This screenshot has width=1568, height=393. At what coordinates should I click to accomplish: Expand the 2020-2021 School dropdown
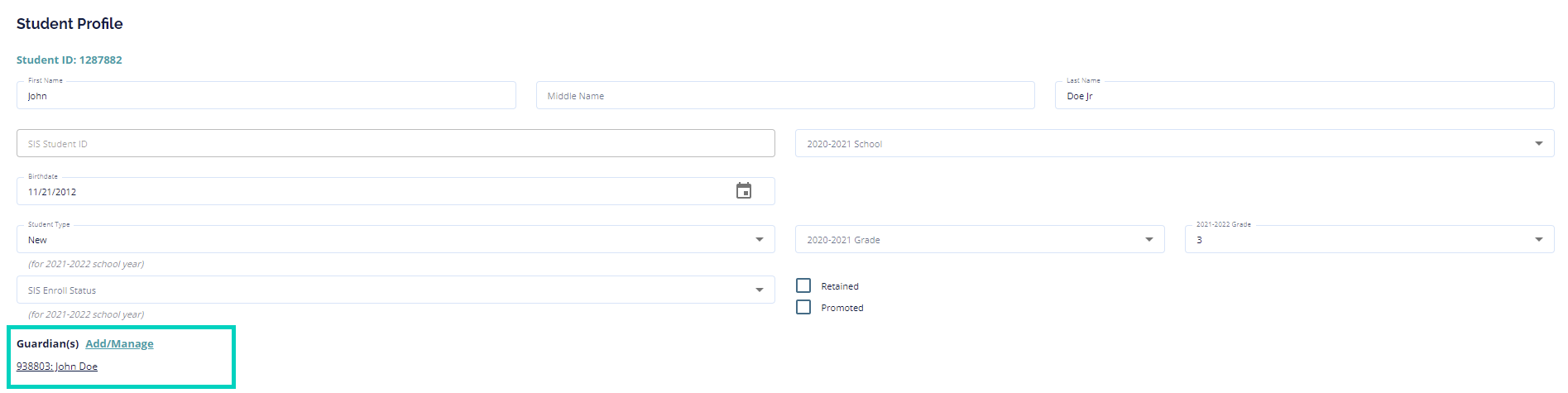(x=1538, y=144)
